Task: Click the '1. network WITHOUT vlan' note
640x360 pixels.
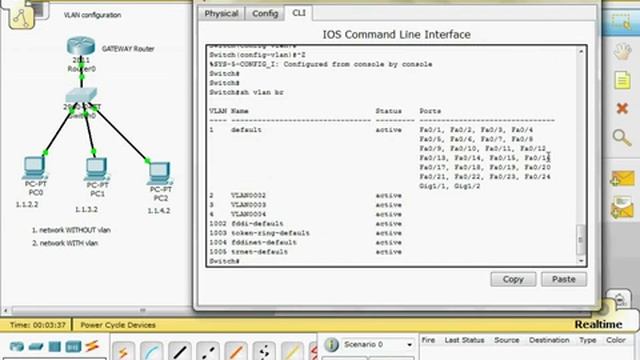Action: pyautogui.click(x=71, y=230)
